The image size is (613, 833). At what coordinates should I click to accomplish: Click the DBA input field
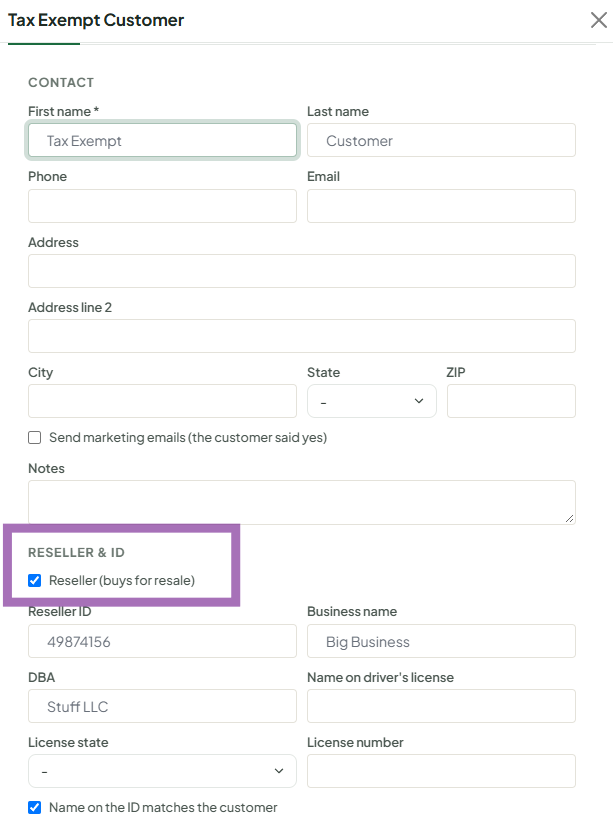pos(163,707)
